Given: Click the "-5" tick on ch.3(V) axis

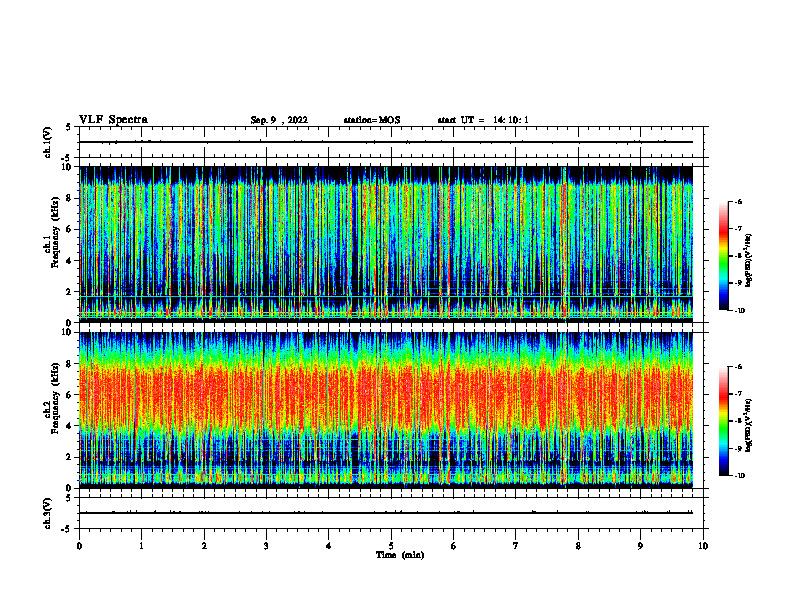Looking at the screenshot, I should click(x=67, y=529).
